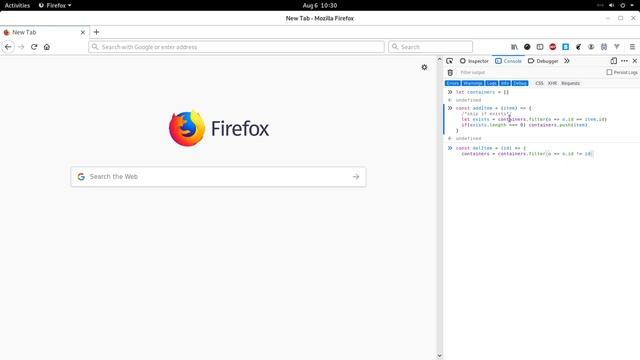640x360 pixels.
Task: Click the 'let containers = []' console entry
Action: tap(482, 92)
